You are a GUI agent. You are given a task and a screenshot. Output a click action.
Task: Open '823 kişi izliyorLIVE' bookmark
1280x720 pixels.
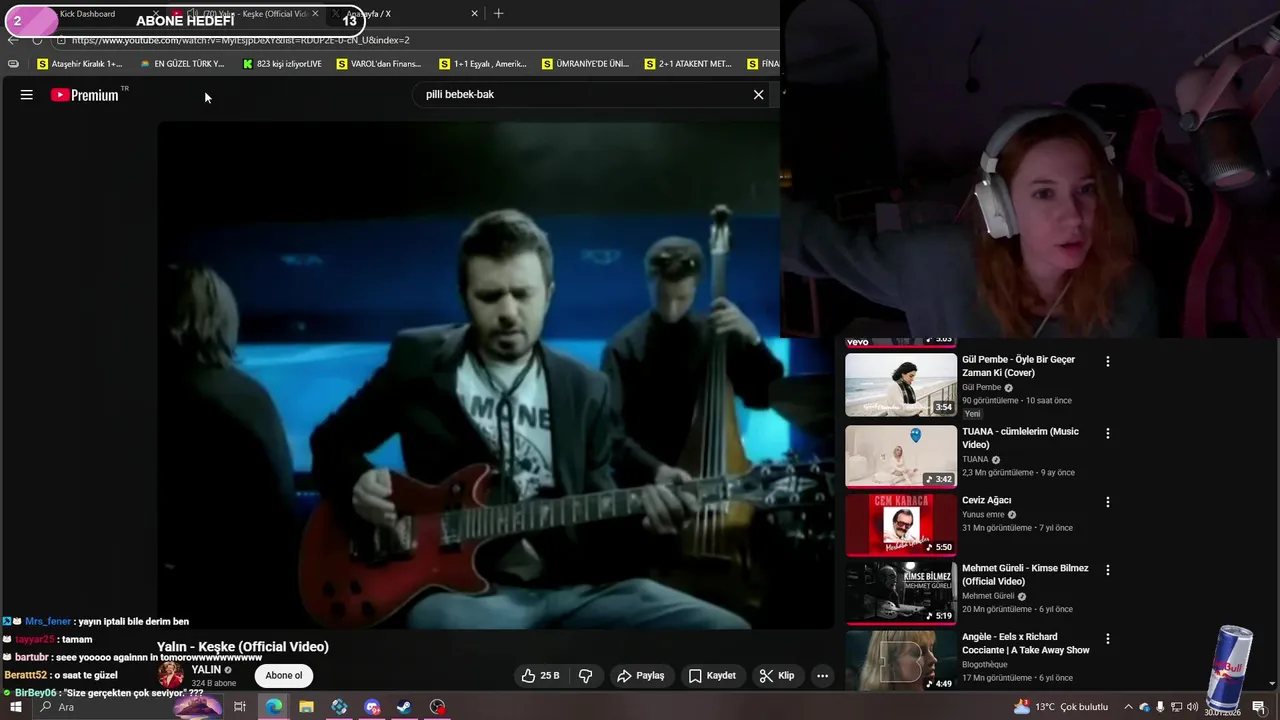click(282, 64)
